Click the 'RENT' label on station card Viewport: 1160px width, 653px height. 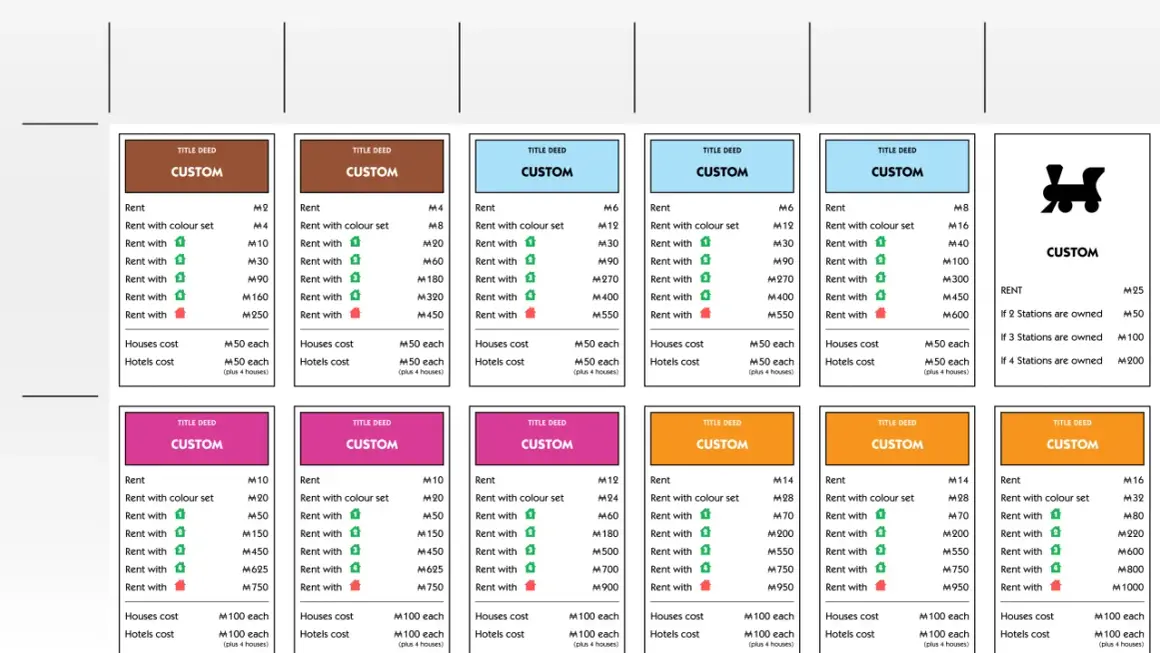click(1011, 291)
